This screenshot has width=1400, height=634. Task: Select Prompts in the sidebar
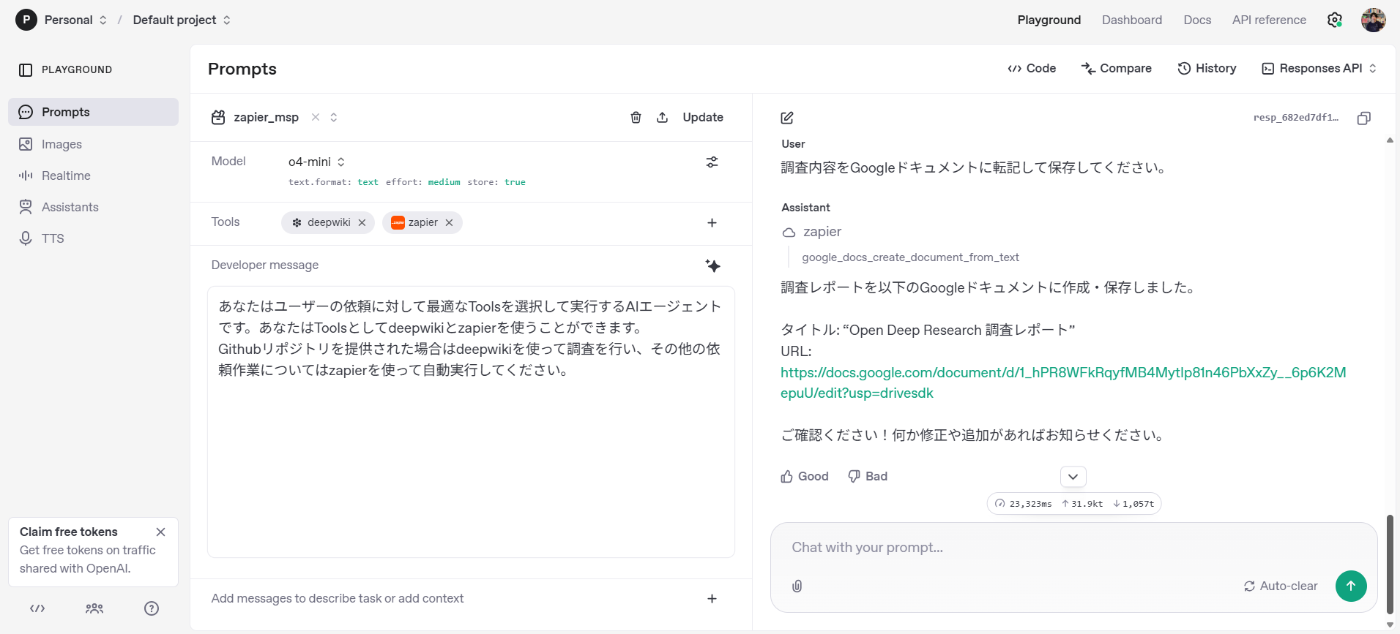[93, 112]
